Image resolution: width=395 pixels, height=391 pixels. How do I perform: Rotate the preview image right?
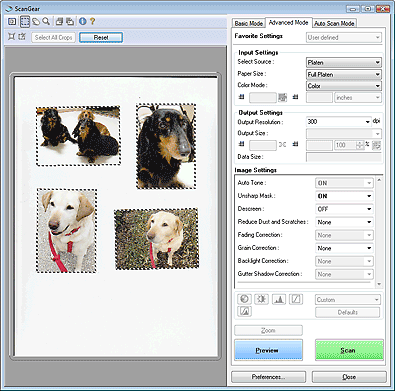70,22
